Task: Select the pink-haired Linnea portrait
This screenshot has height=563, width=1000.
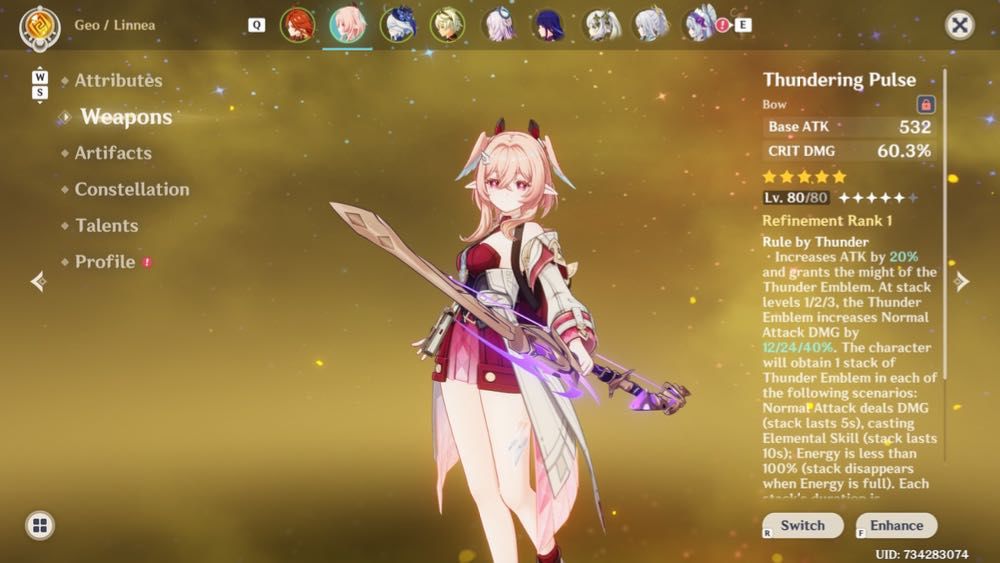Action: (x=348, y=24)
